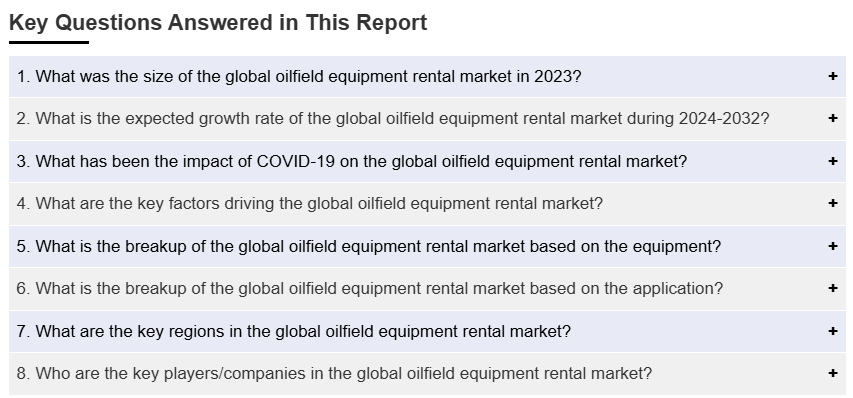853x398 pixels.
Task: Click the text 'global oilfield equipment rental market in 2023'
Action: (395, 77)
